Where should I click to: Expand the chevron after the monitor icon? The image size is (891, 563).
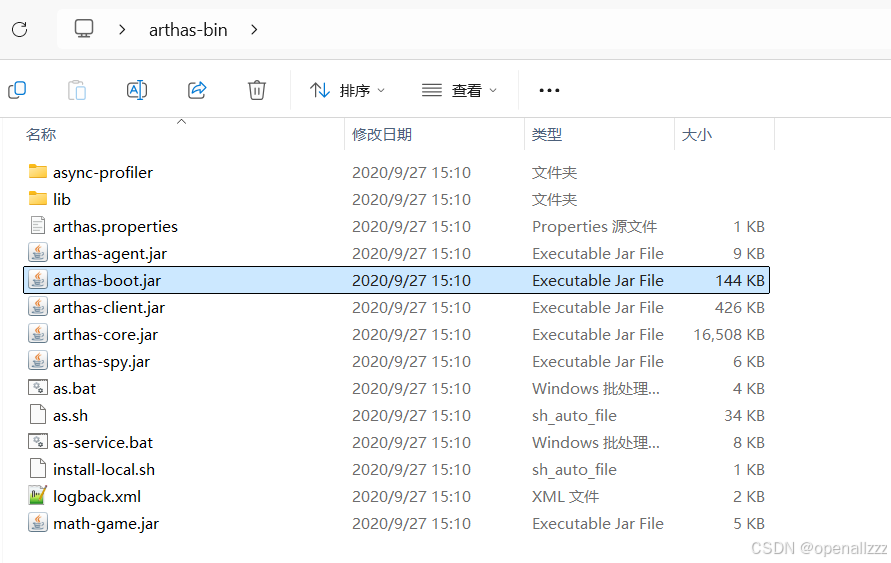tap(122, 30)
